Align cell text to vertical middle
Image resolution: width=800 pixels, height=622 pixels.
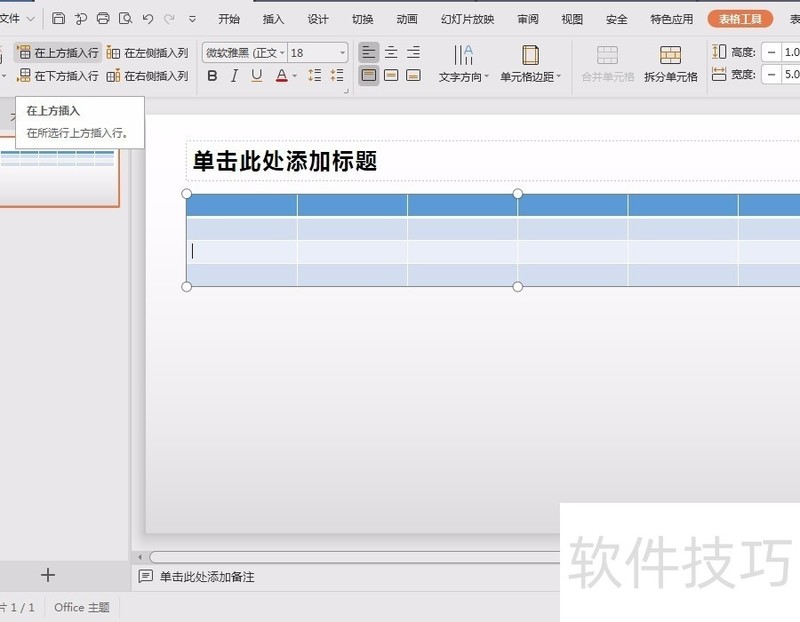point(391,76)
